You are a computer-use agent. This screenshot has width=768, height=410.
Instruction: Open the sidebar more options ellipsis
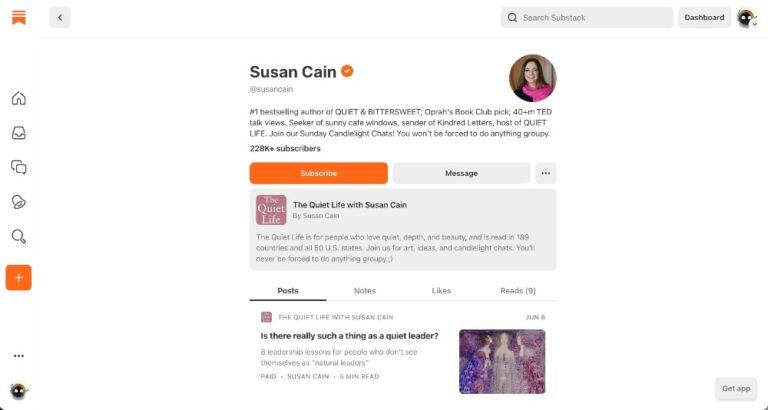tap(19, 355)
